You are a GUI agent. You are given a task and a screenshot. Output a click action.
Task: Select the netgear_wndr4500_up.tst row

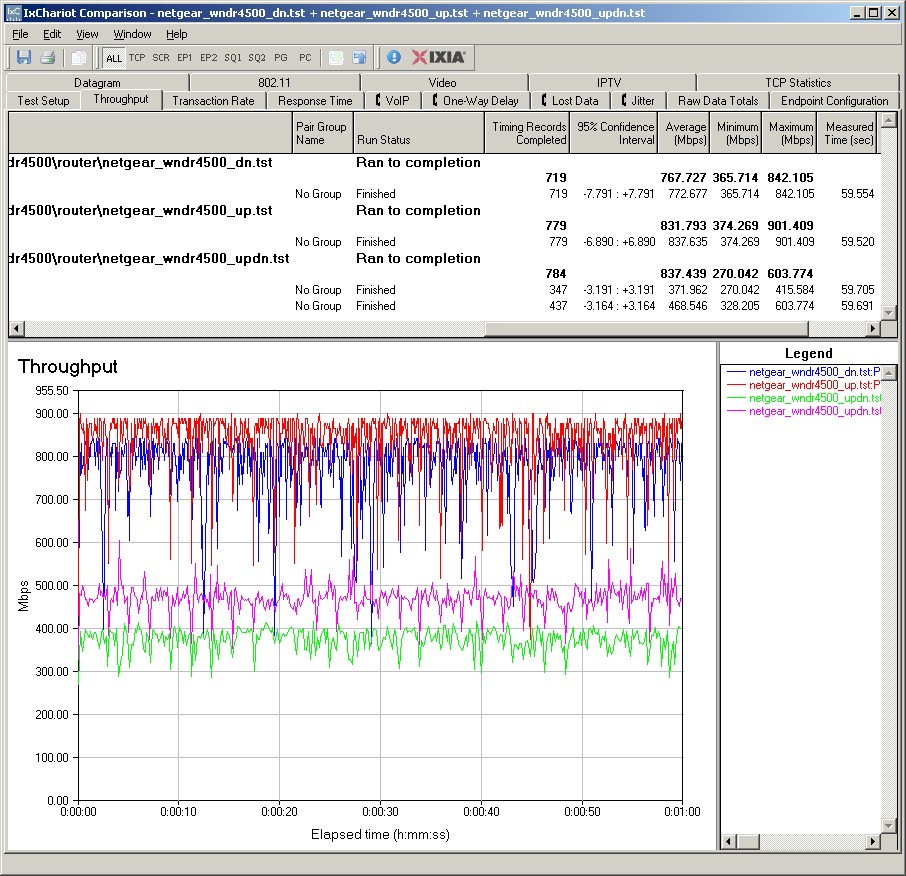(x=444, y=210)
